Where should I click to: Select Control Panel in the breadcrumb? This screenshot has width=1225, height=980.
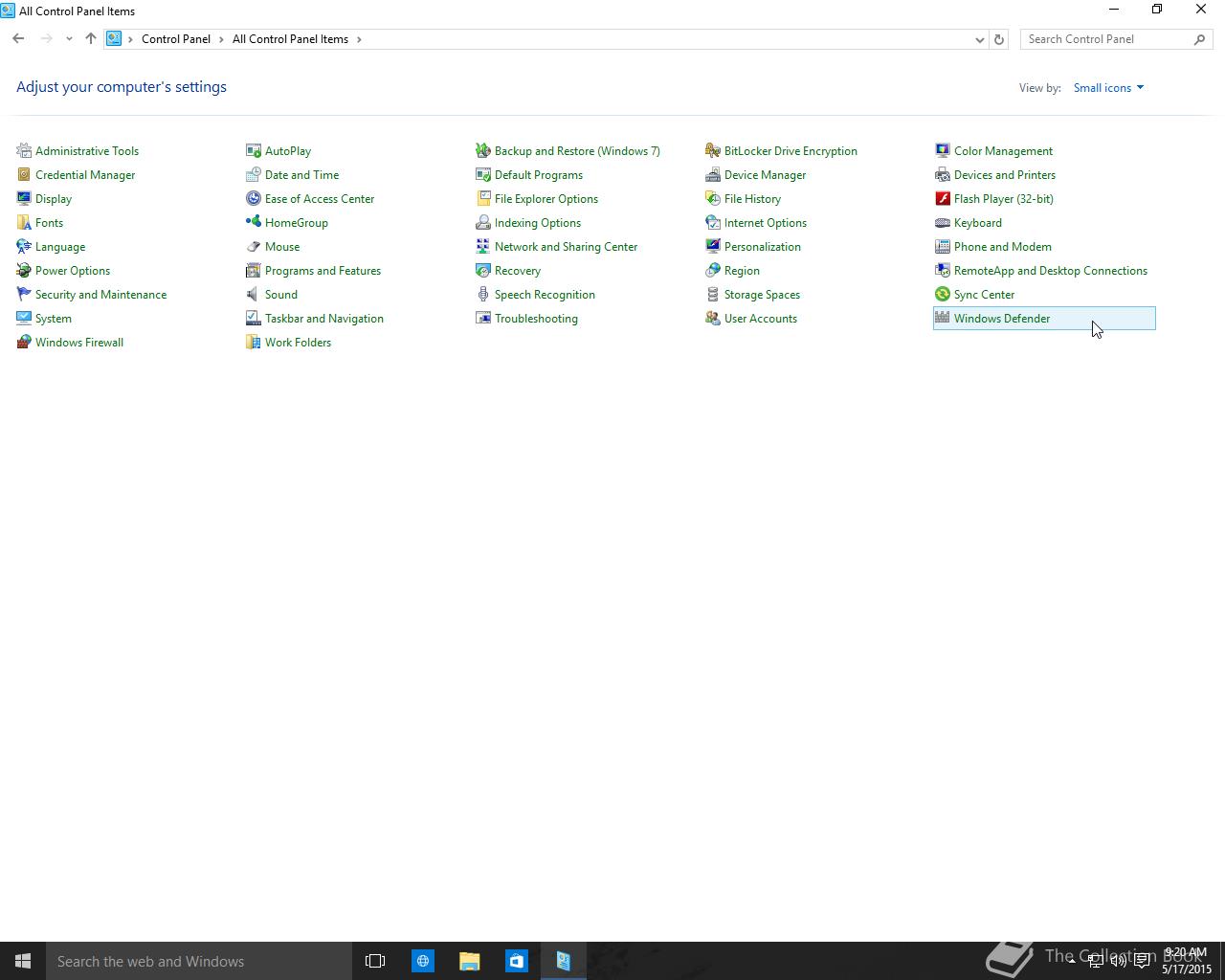[x=176, y=39]
